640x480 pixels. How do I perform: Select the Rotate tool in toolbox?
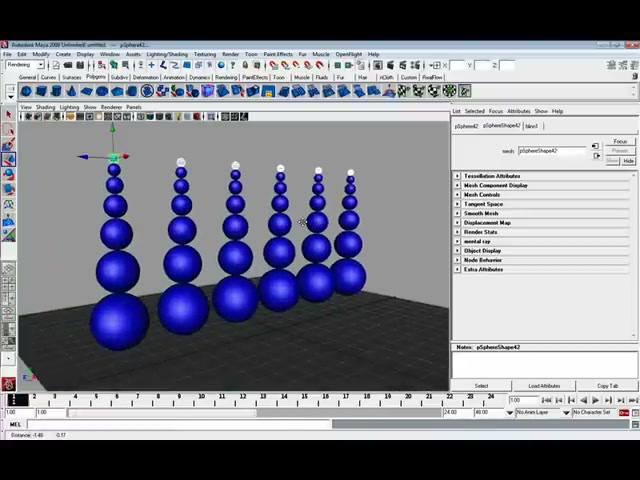click(9, 174)
